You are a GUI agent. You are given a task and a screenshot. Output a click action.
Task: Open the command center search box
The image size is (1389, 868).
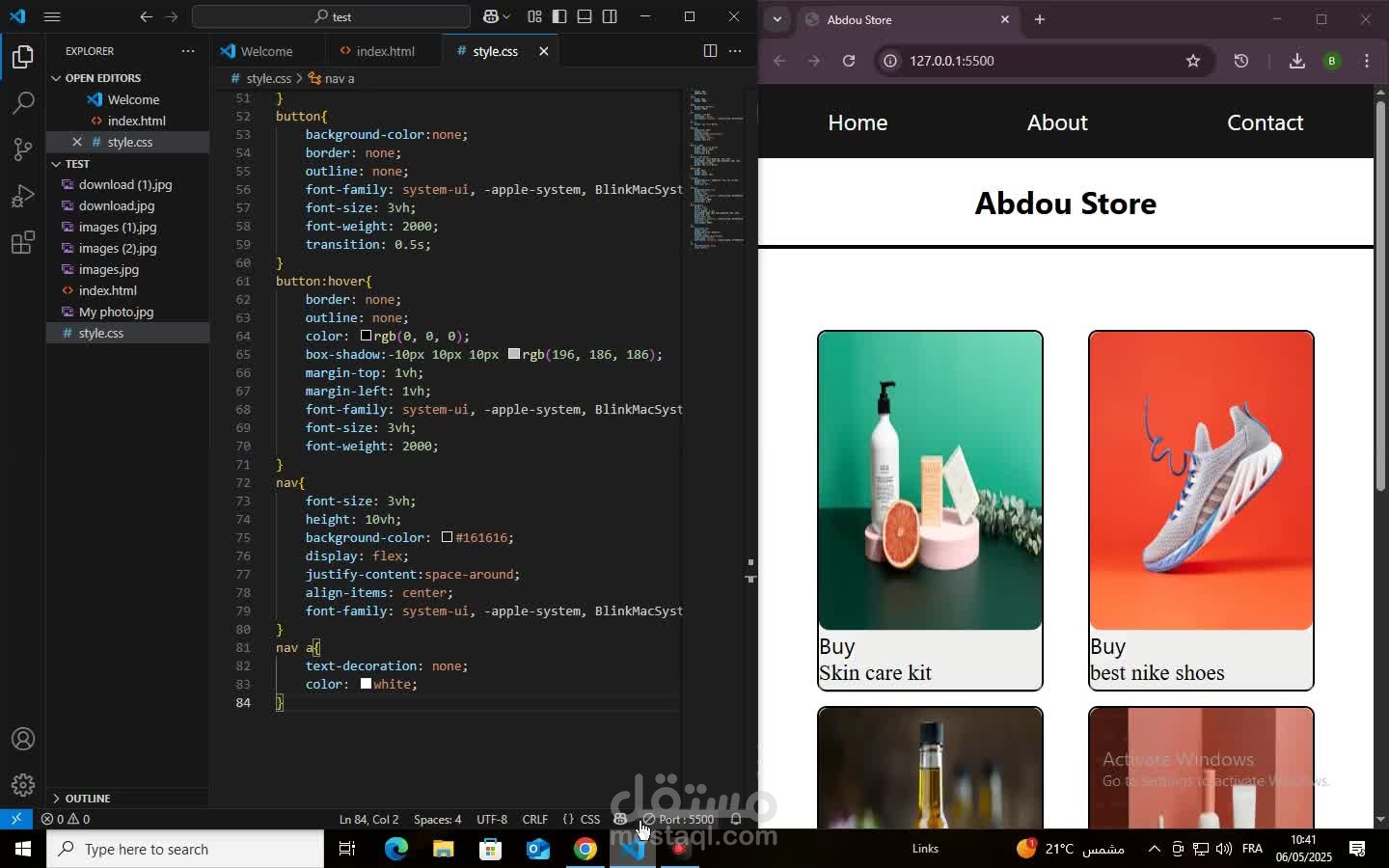coord(331,16)
